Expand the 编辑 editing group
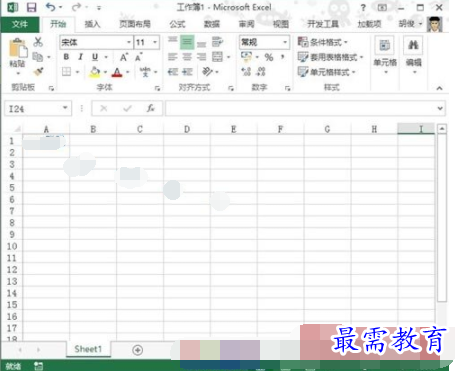Screen dimensions: 455x371 point(414,55)
